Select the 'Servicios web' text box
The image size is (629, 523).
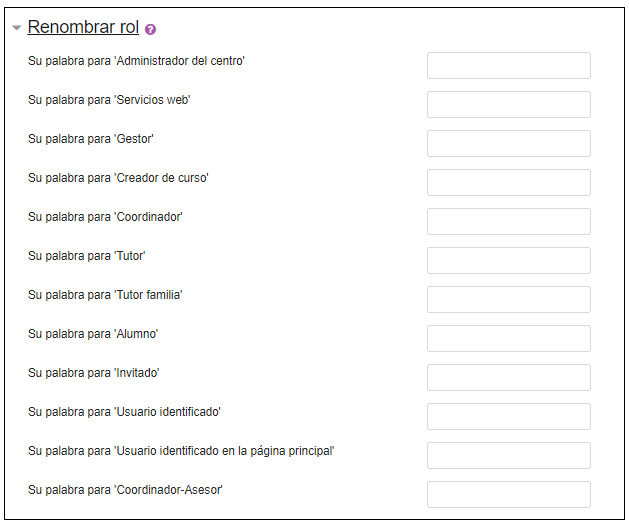point(509,104)
